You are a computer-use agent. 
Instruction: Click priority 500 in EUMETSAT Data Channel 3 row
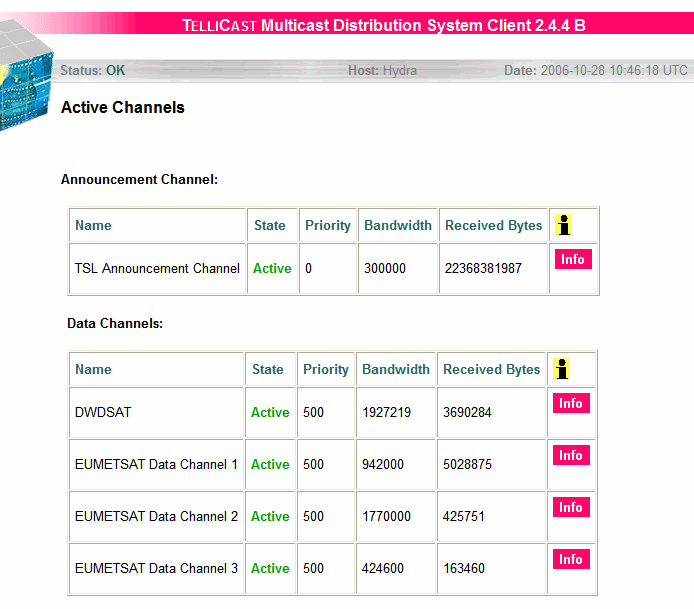tap(313, 568)
